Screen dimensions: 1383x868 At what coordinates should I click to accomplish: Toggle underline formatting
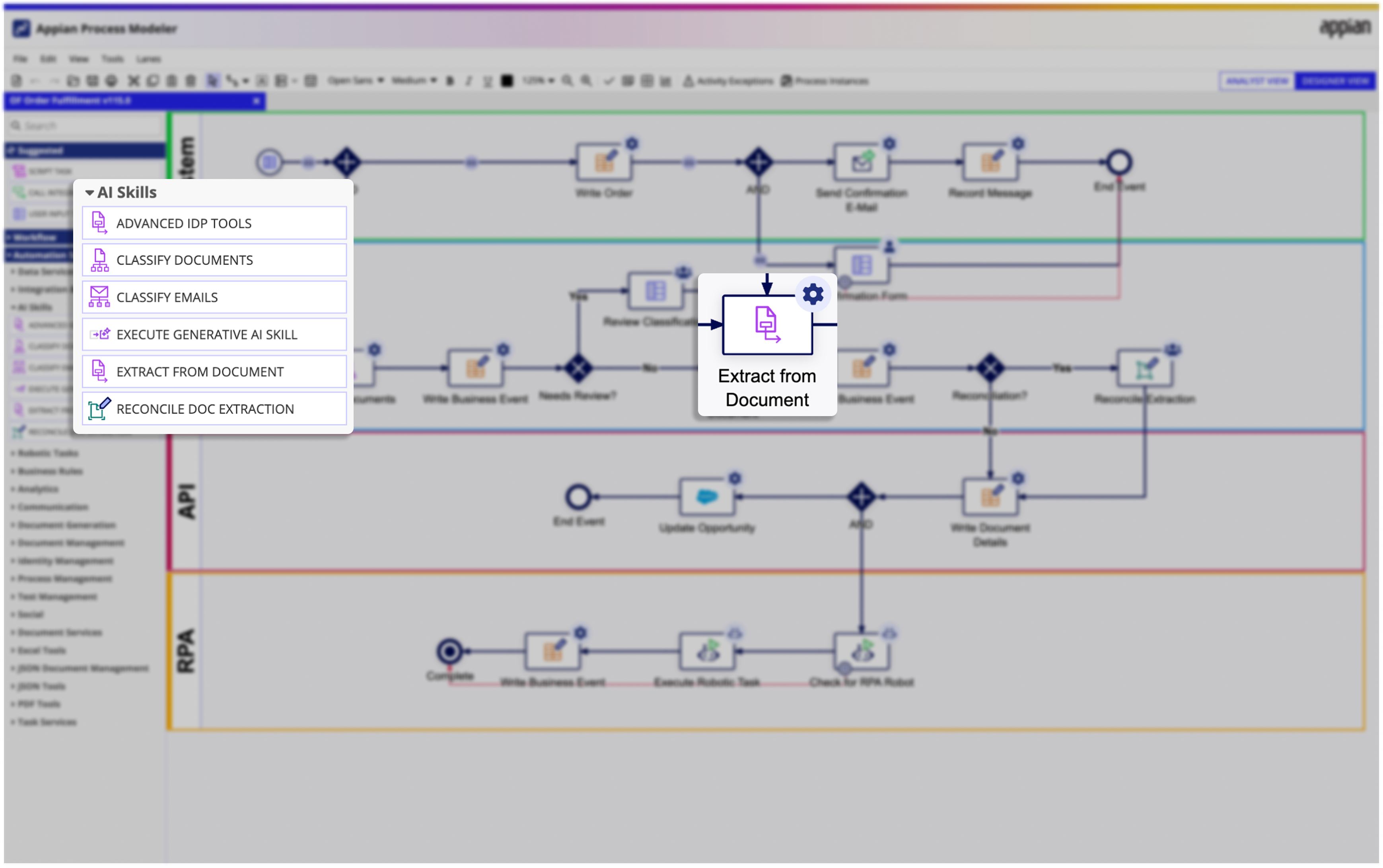488,82
